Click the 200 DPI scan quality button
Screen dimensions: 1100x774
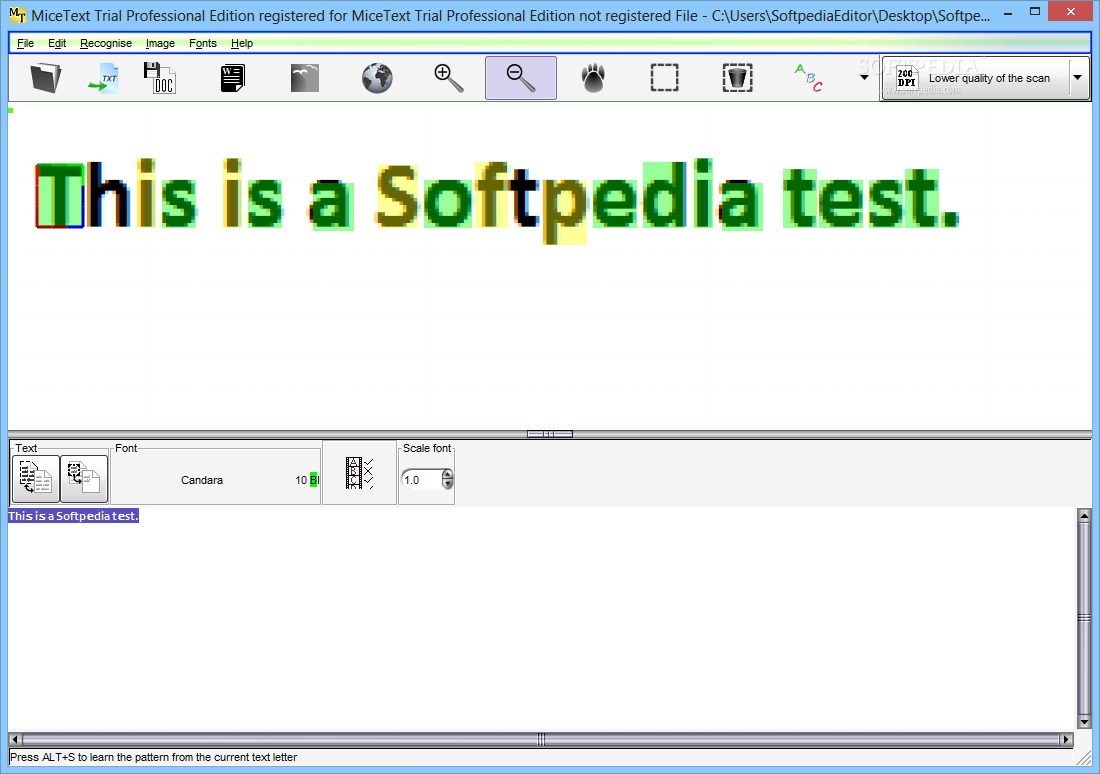(x=975, y=79)
